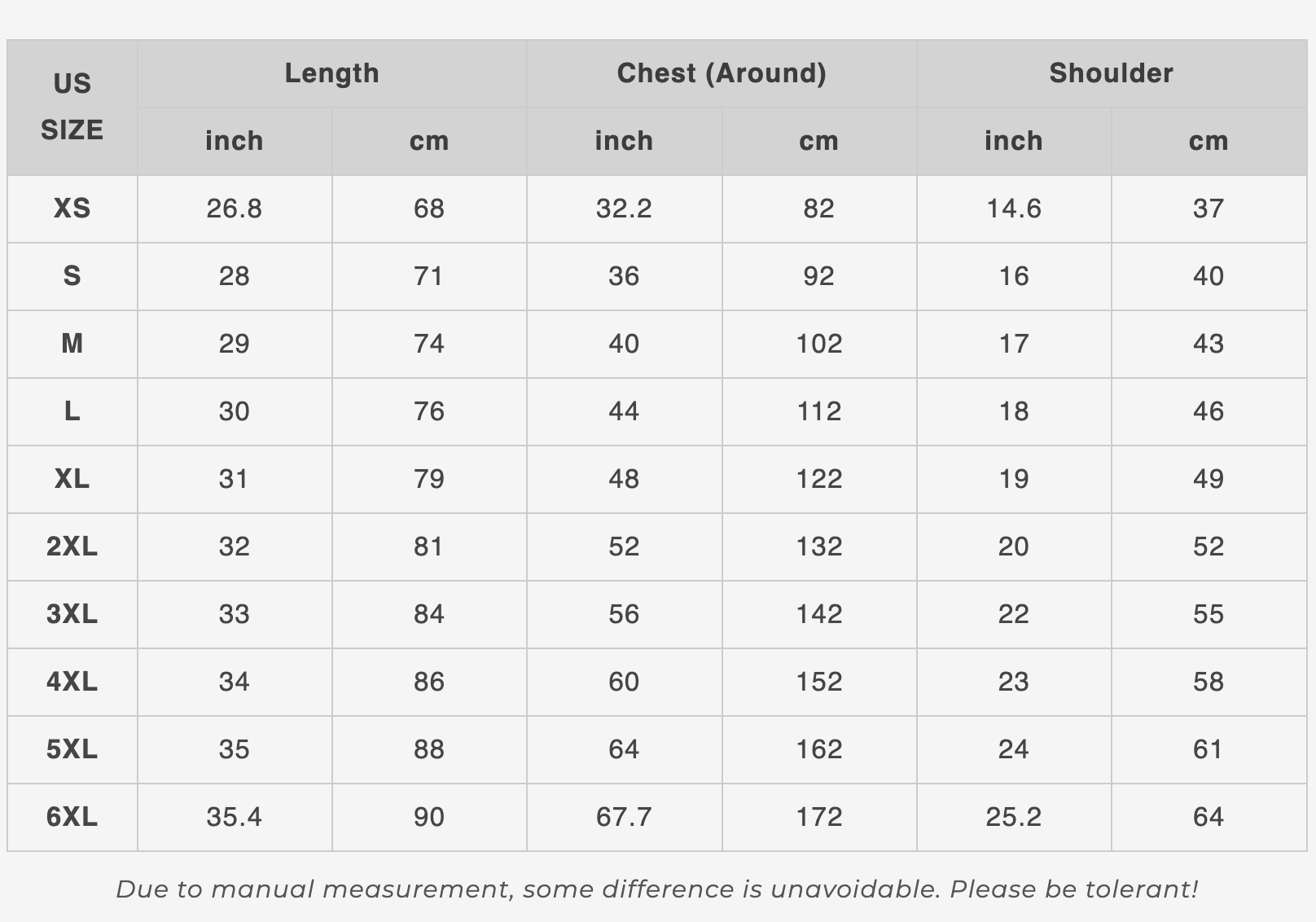The height and width of the screenshot is (922, 1316).
Task: Select the 2XL size row label
Action: [72, 547]
